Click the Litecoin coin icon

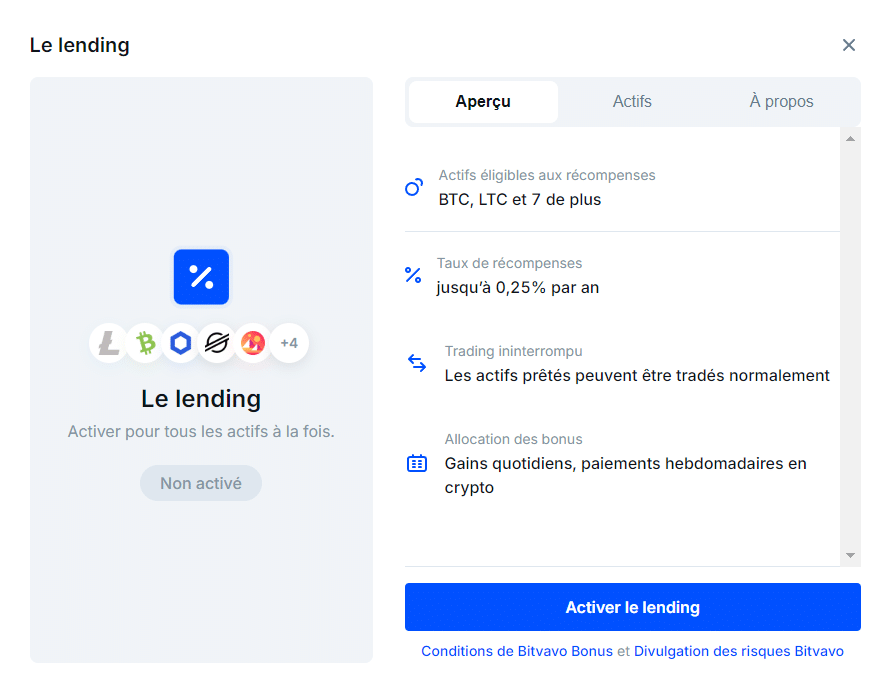(x=108, y=343)
